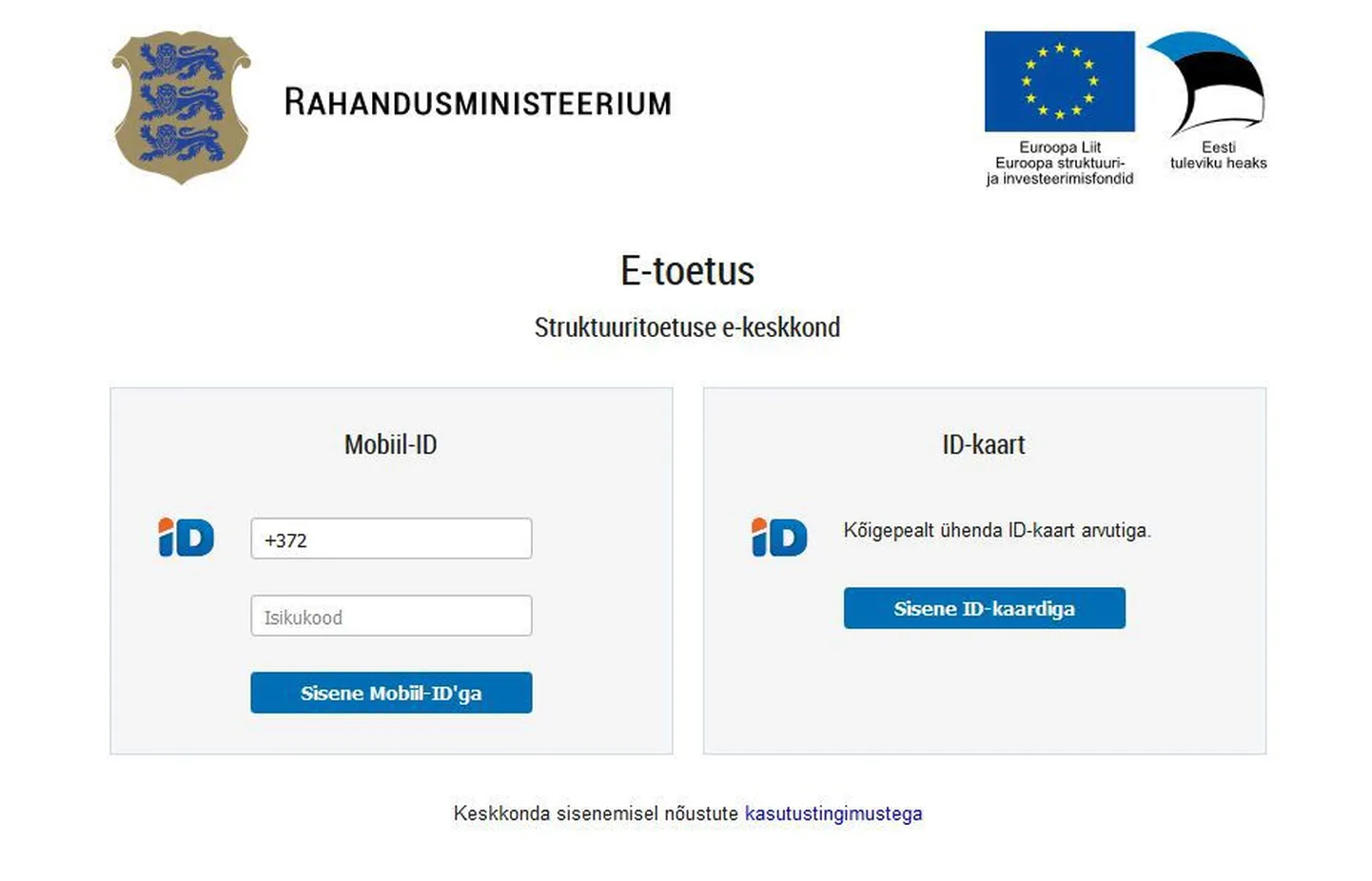Click the ID icon in ID-kaart panel
Image resolution: width=1372 pixels, height=881 pixels.
[779, 538]
